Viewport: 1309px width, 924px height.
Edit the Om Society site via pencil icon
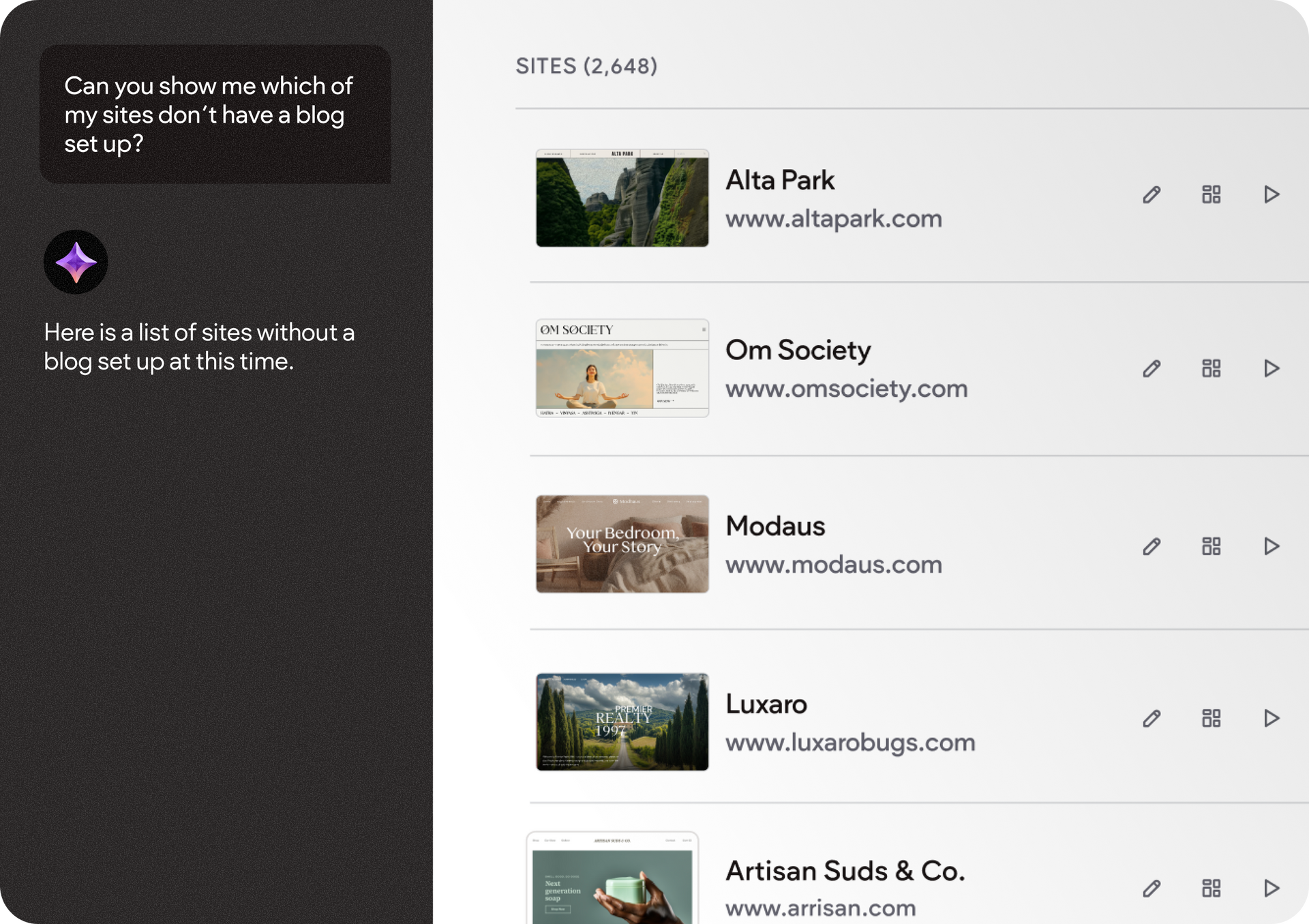[1152, 368]
